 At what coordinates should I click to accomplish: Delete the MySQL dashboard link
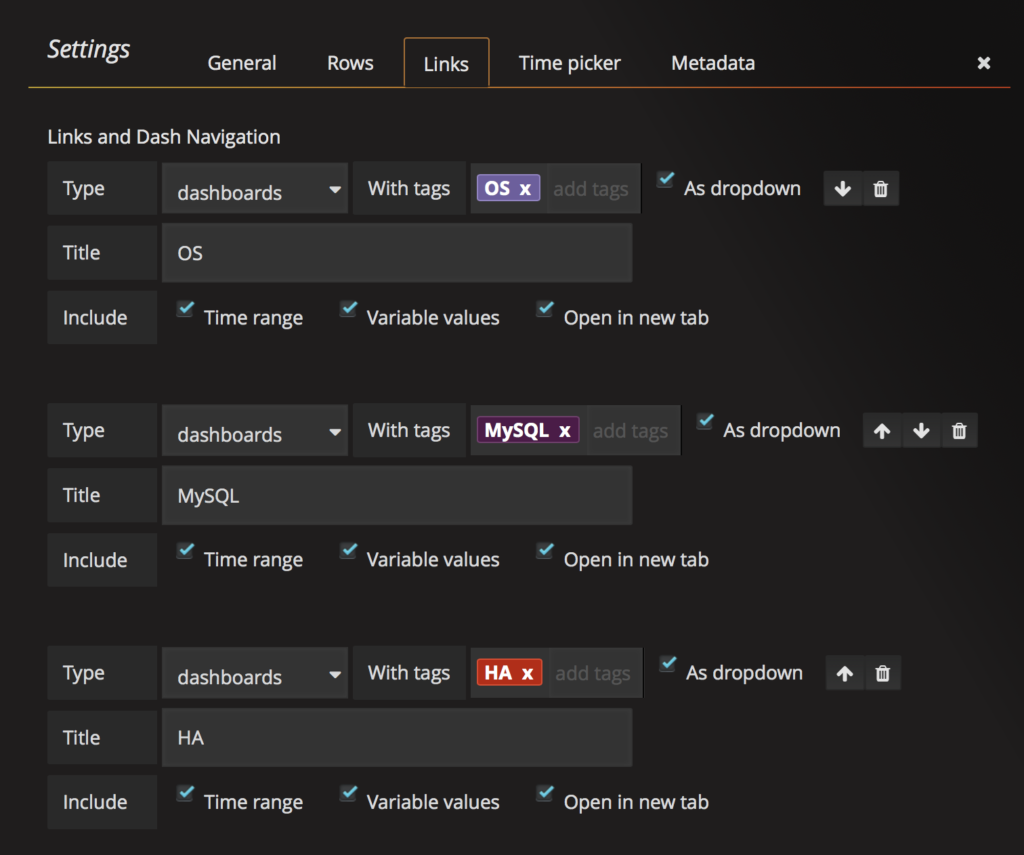point(958,430)
